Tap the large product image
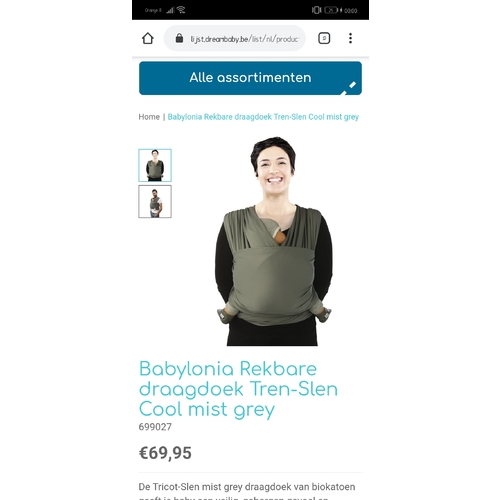 click(273, 241)
